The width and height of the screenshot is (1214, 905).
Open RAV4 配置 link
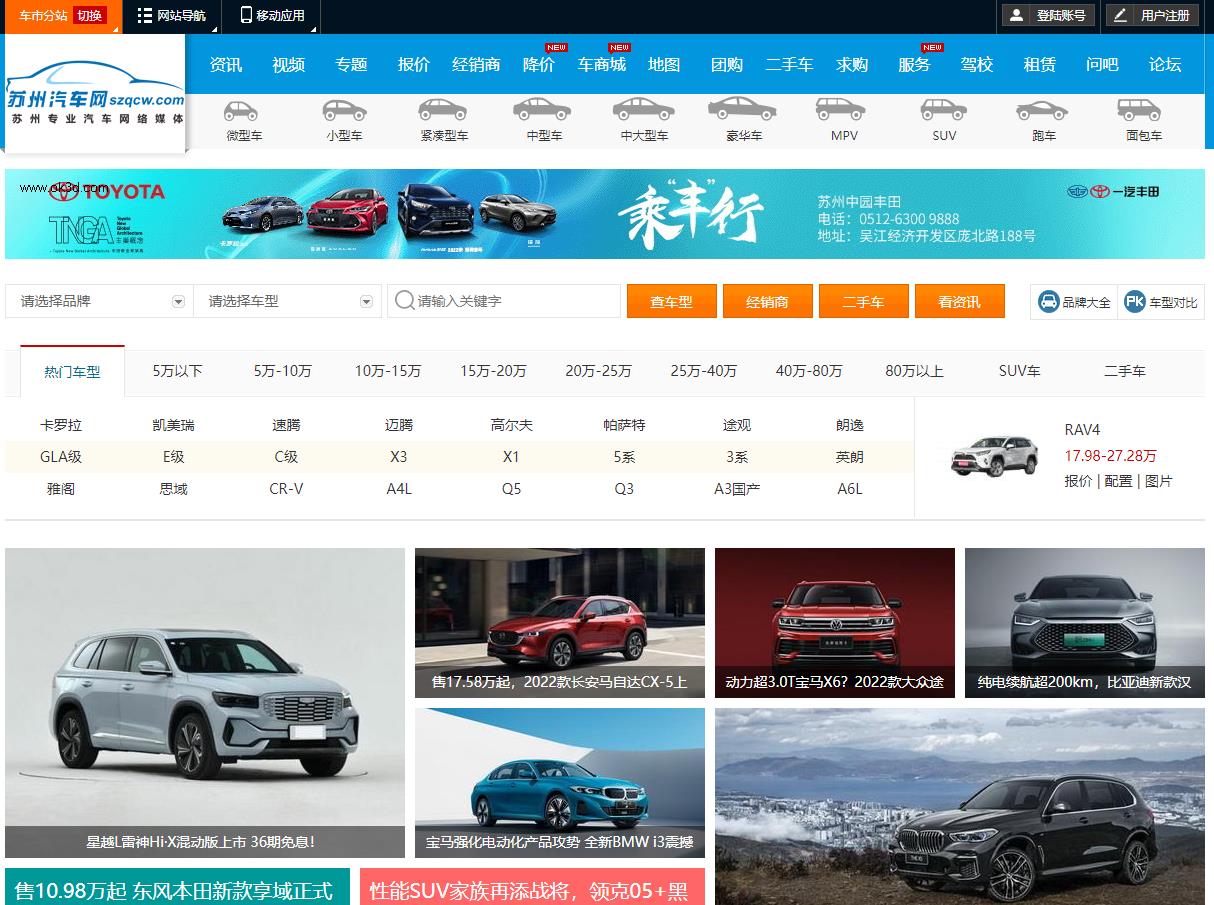pos(1119,481)
